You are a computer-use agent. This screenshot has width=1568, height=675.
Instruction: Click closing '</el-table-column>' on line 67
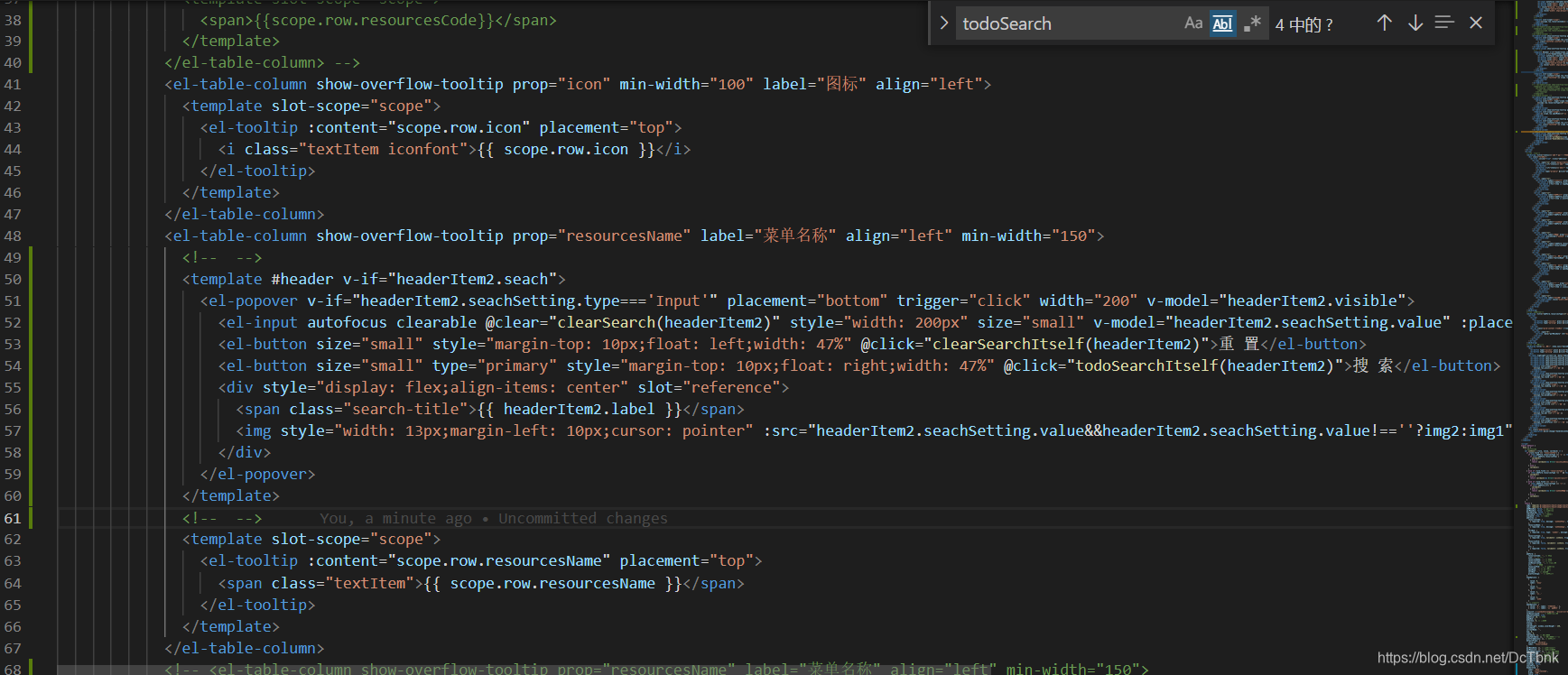tap(245, 648)
